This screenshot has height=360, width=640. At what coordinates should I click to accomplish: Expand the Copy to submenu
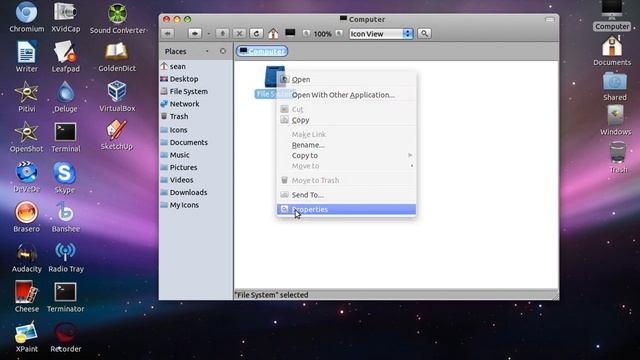tap(347, 156)
